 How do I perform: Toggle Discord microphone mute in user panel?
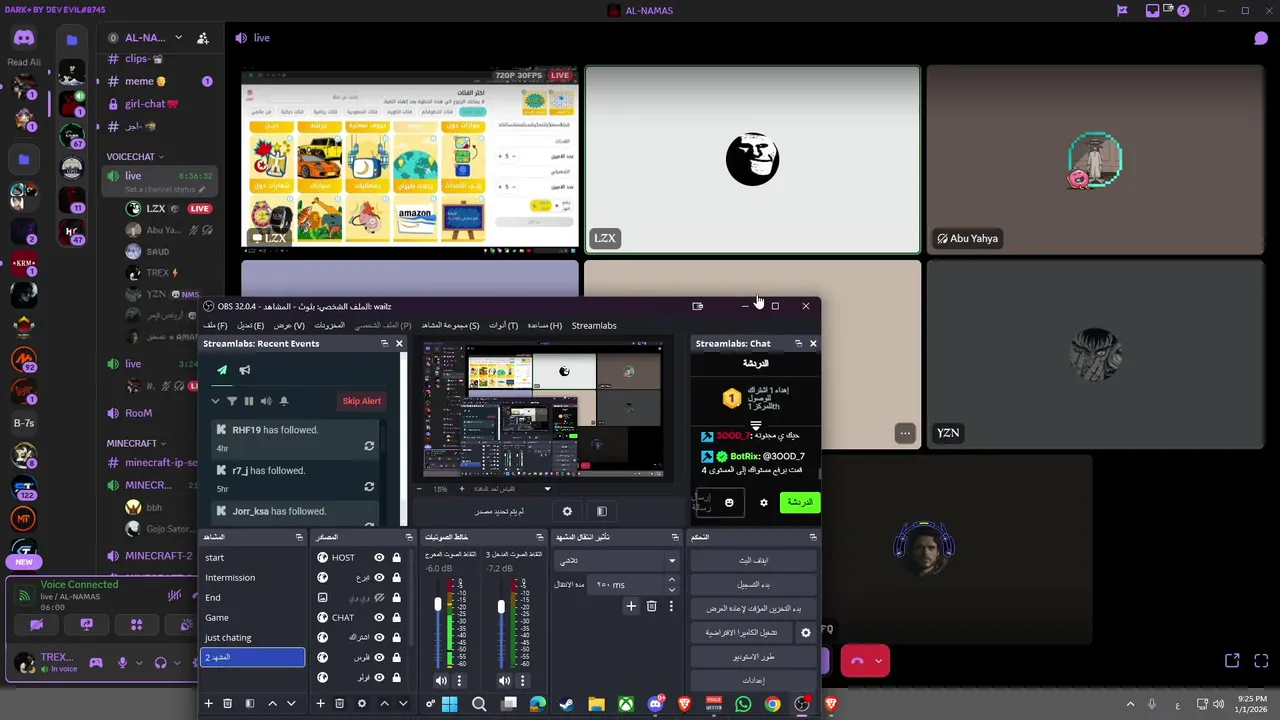pyautogui.click(x=123, y=662)
